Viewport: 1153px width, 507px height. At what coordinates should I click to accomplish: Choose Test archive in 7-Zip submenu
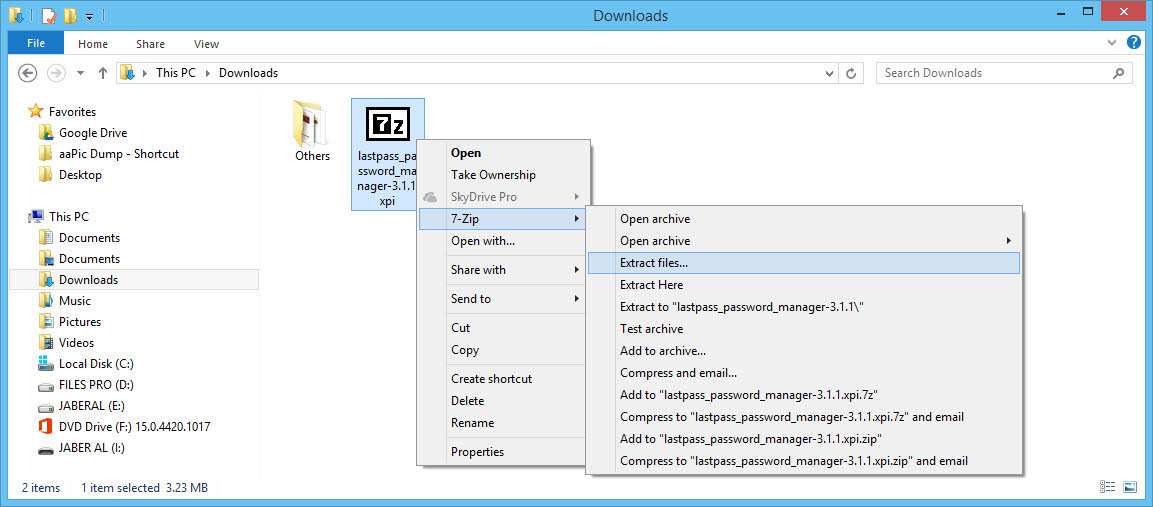(x=804, y=329)
